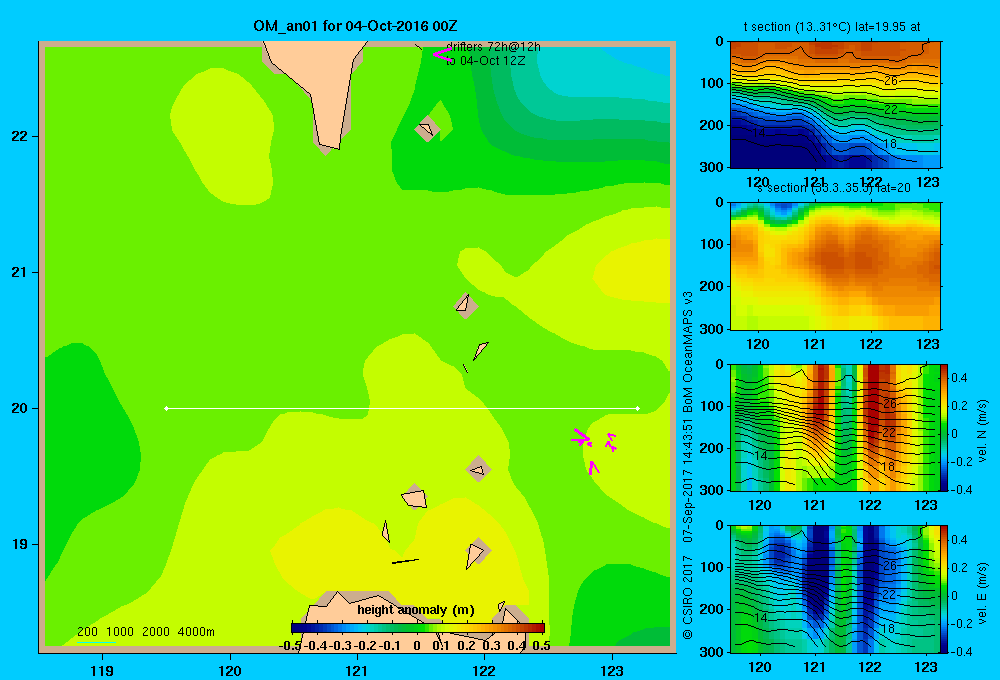Click latitude label 19 on main map axis
1000x680 pixels.
(x=20, y=544)
